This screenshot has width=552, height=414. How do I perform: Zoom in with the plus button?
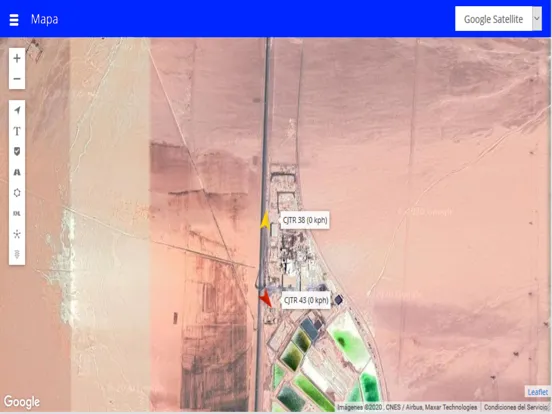click(17, 58)
